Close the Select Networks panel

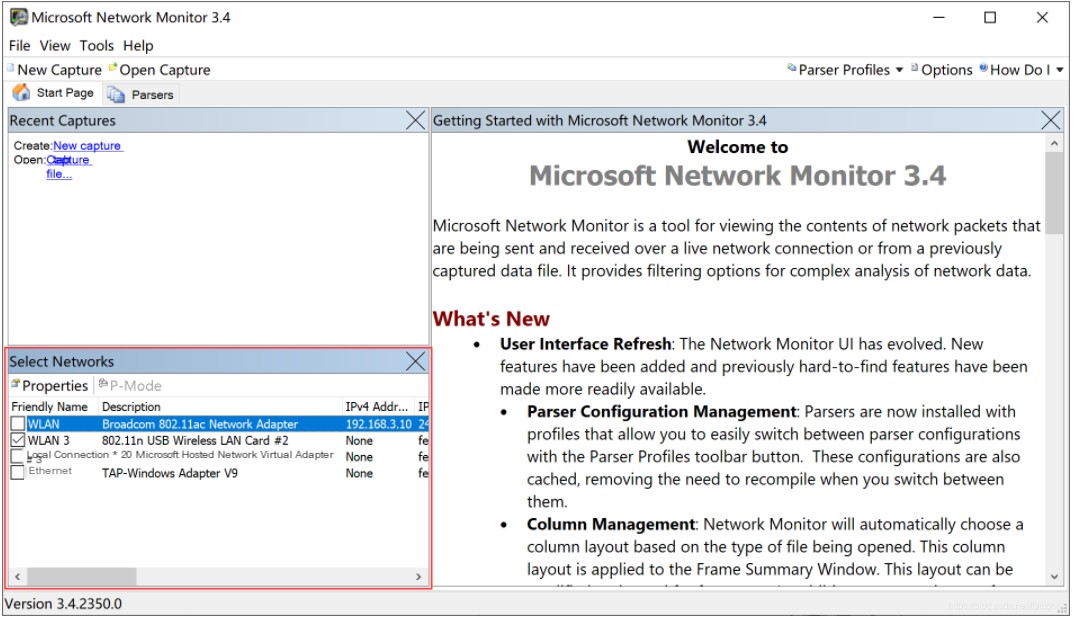pyautogui.click(x=416, y=362)
